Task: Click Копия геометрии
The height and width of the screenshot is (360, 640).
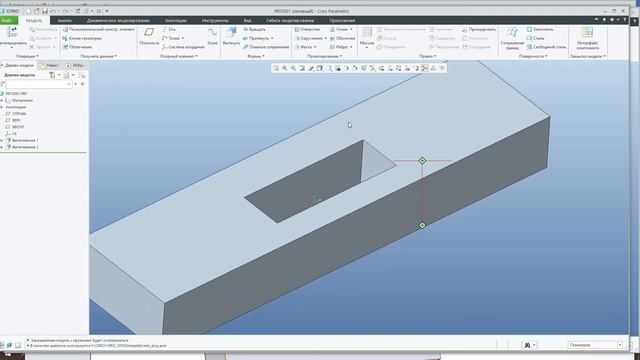Action: pyautogui.click(x=82, y=38)
